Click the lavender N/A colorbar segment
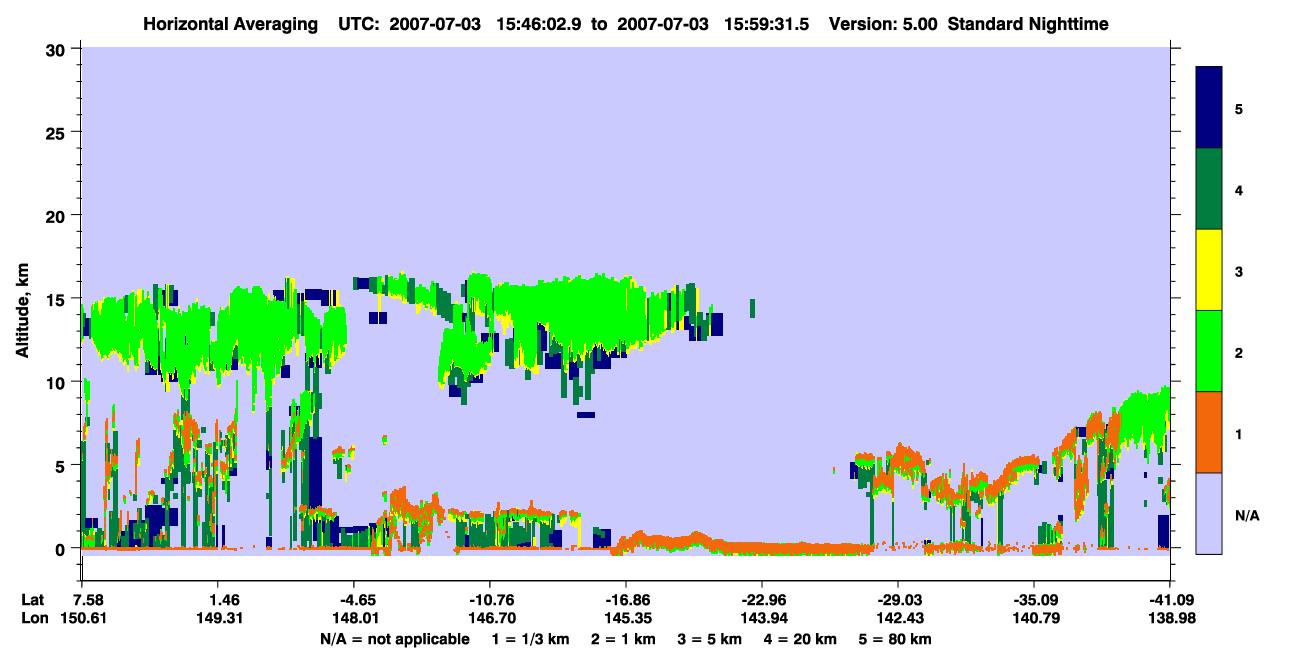The image size is (1300, 667). [1209, 513]
